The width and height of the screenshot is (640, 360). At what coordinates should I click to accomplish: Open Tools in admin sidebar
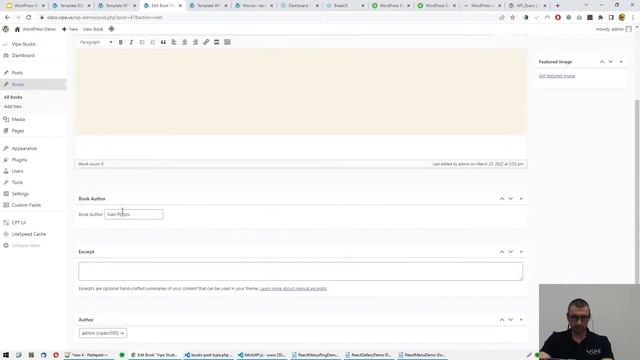click(17, 182)
